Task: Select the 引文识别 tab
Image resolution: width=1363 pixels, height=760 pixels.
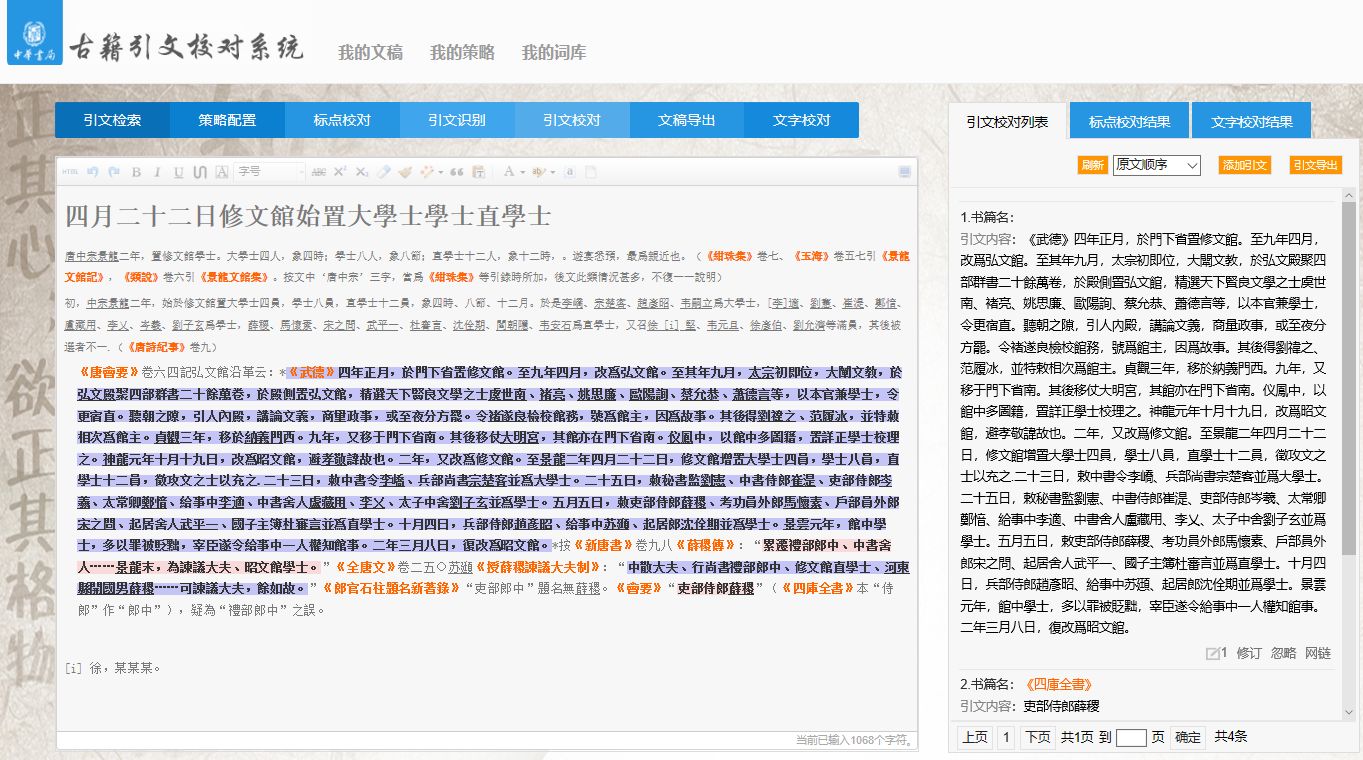Action: [457, 120]
